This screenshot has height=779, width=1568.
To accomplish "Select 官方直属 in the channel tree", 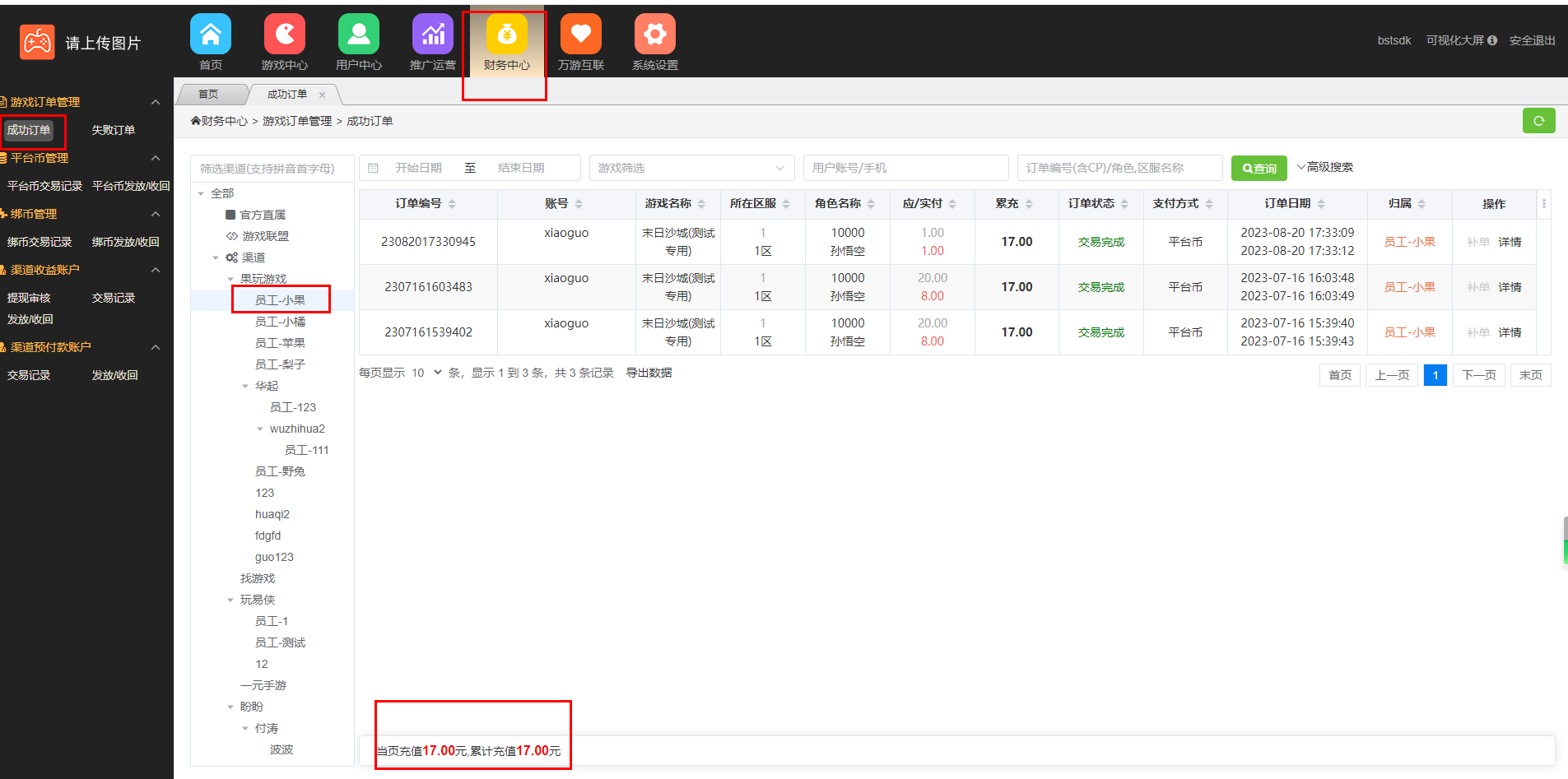I will click(263, 215).
